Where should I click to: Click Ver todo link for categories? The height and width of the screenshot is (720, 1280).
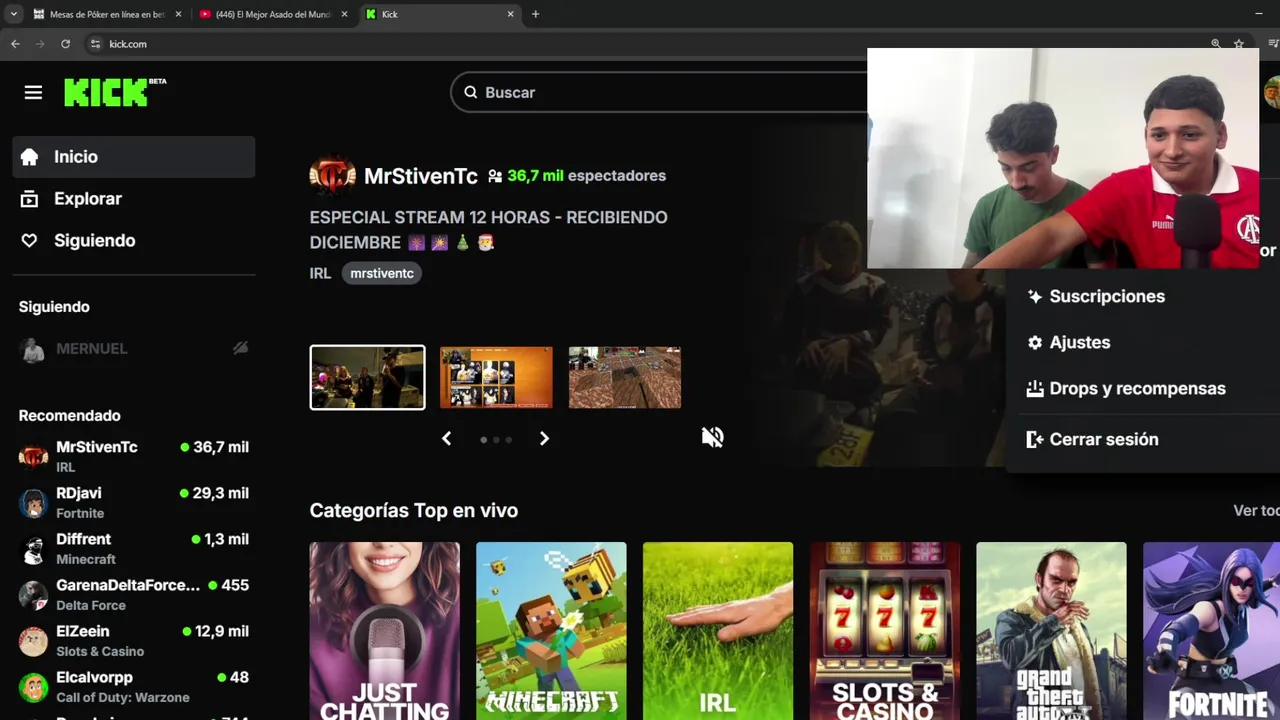click(x=1256, y=510)
